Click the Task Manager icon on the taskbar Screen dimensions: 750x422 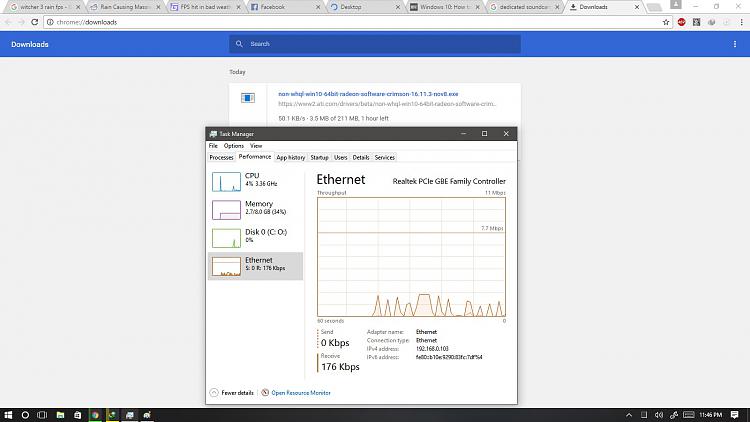(129, 415)
